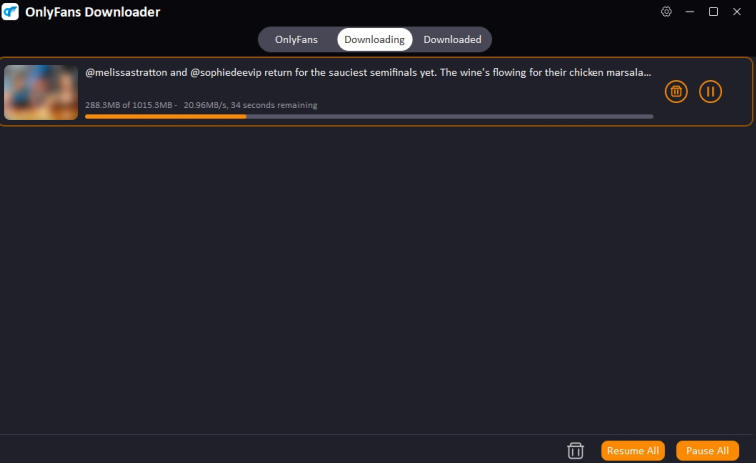Click the OnlyFans Downloader app logo
The image size is (756, 464).
pyautogui.click(x=10, y=12)
